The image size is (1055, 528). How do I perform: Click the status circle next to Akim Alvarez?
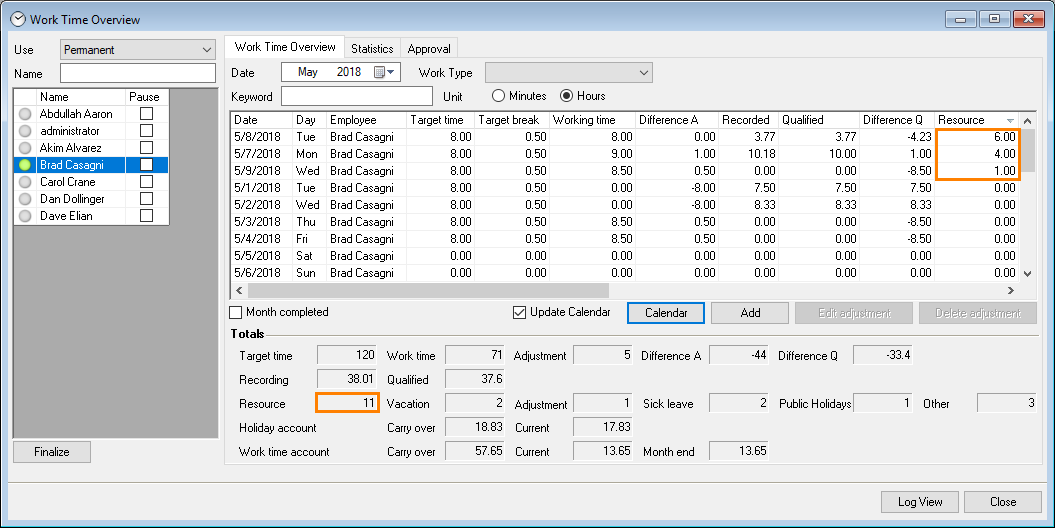coord(25,148)
